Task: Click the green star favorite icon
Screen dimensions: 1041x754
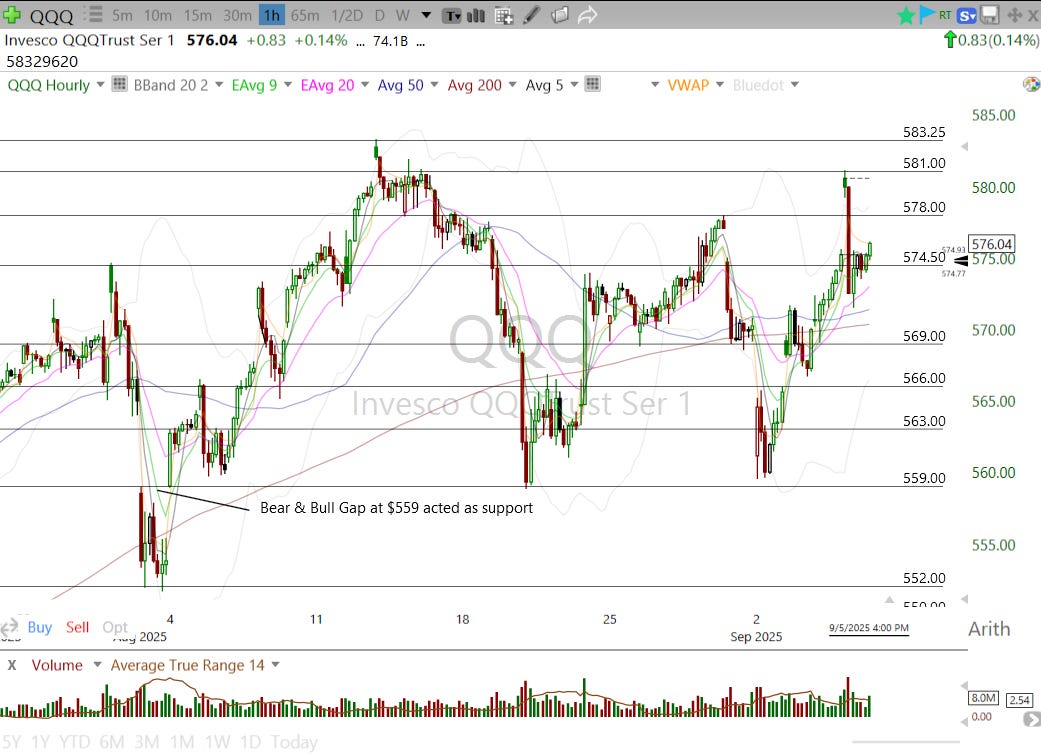Action: (x=905, y=15)
